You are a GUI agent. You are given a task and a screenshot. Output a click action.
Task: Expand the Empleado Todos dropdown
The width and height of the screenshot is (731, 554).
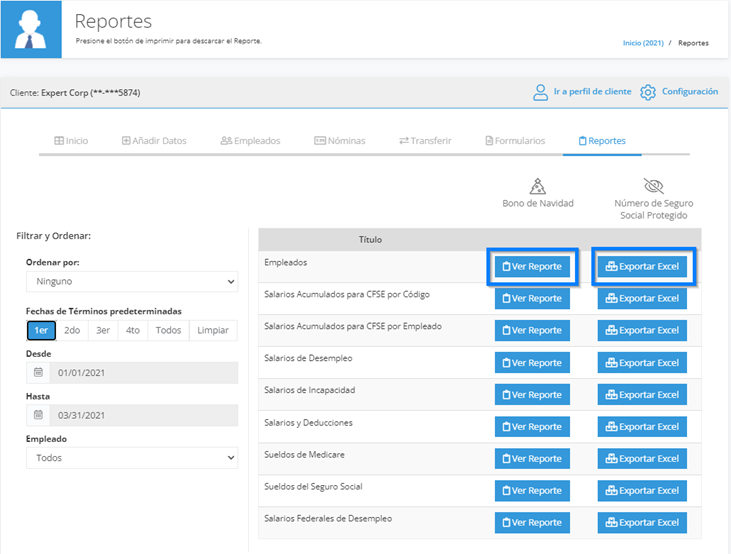[x=132, y=458]
